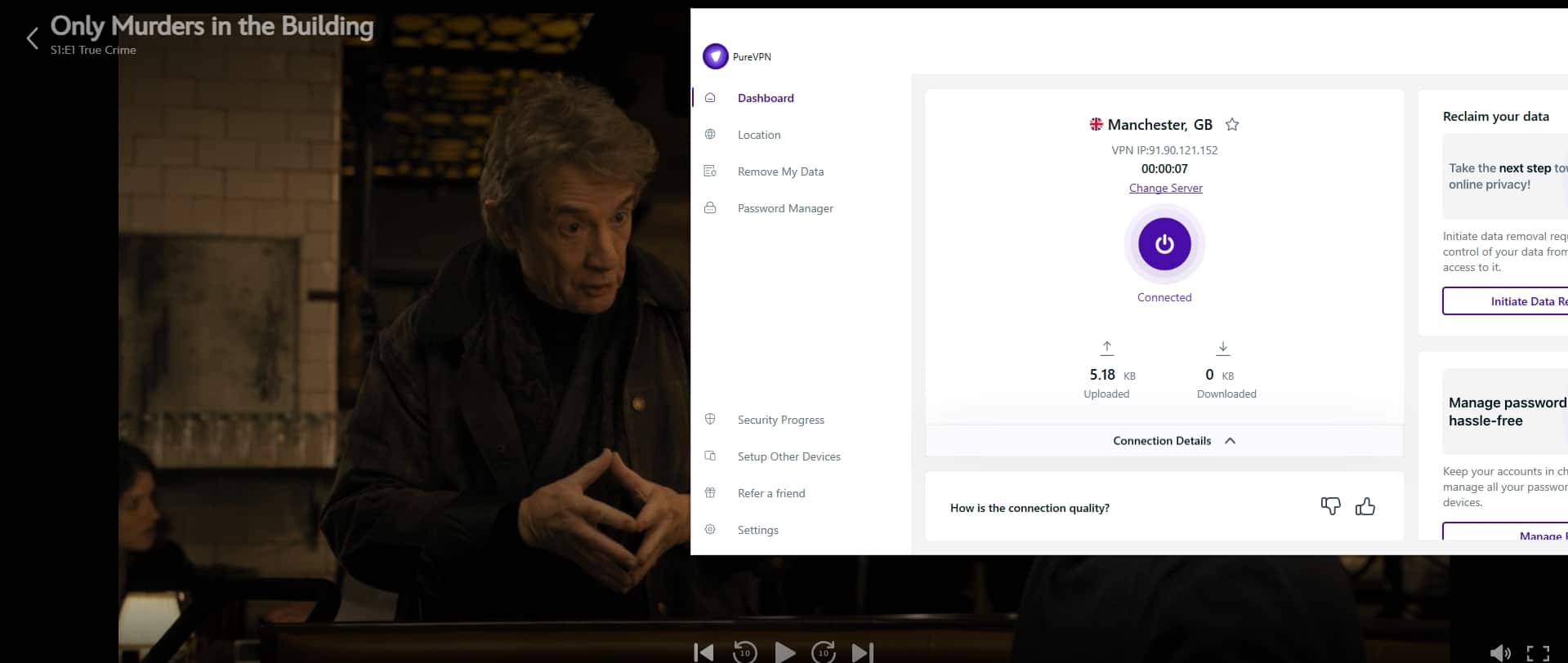The image size is (1568, 663).
Task: Rewind the video by 10 seconds
Action: coord(744,652)
